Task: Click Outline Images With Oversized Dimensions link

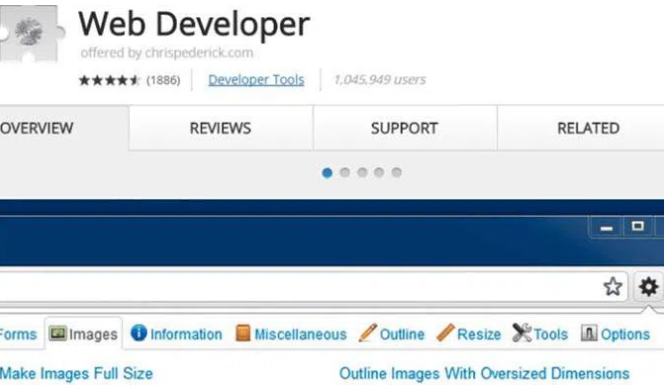Action: point(484,374)
